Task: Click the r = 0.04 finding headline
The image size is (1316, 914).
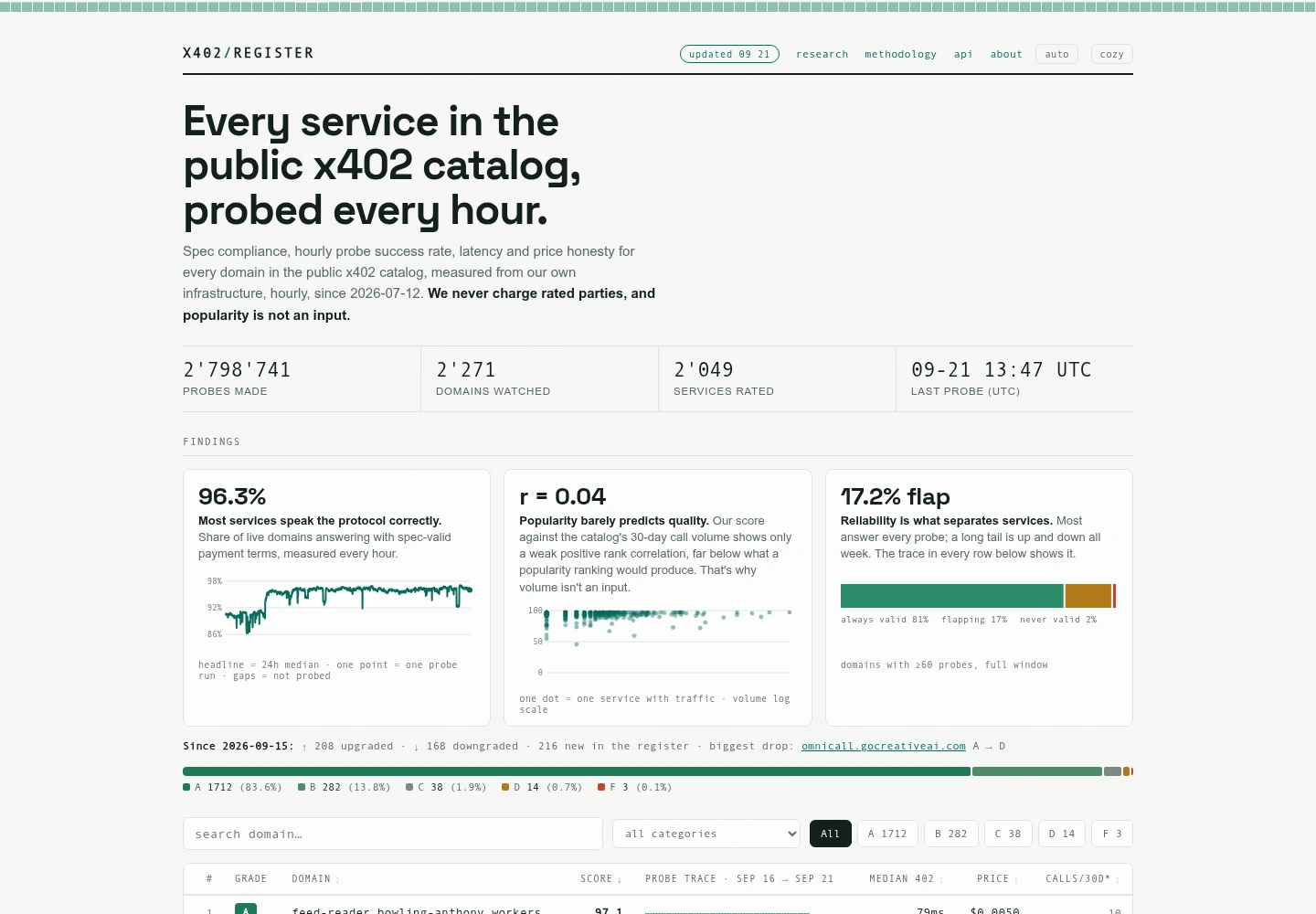Action: tap(562, 496)
